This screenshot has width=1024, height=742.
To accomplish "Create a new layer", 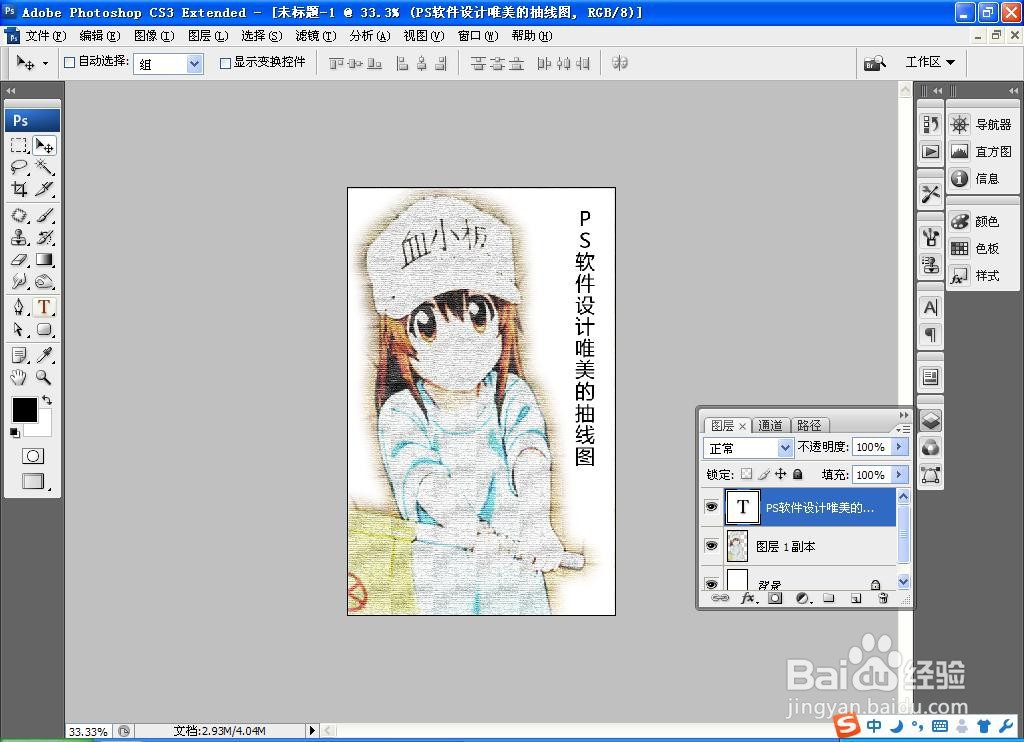I will tap(856, 598).
